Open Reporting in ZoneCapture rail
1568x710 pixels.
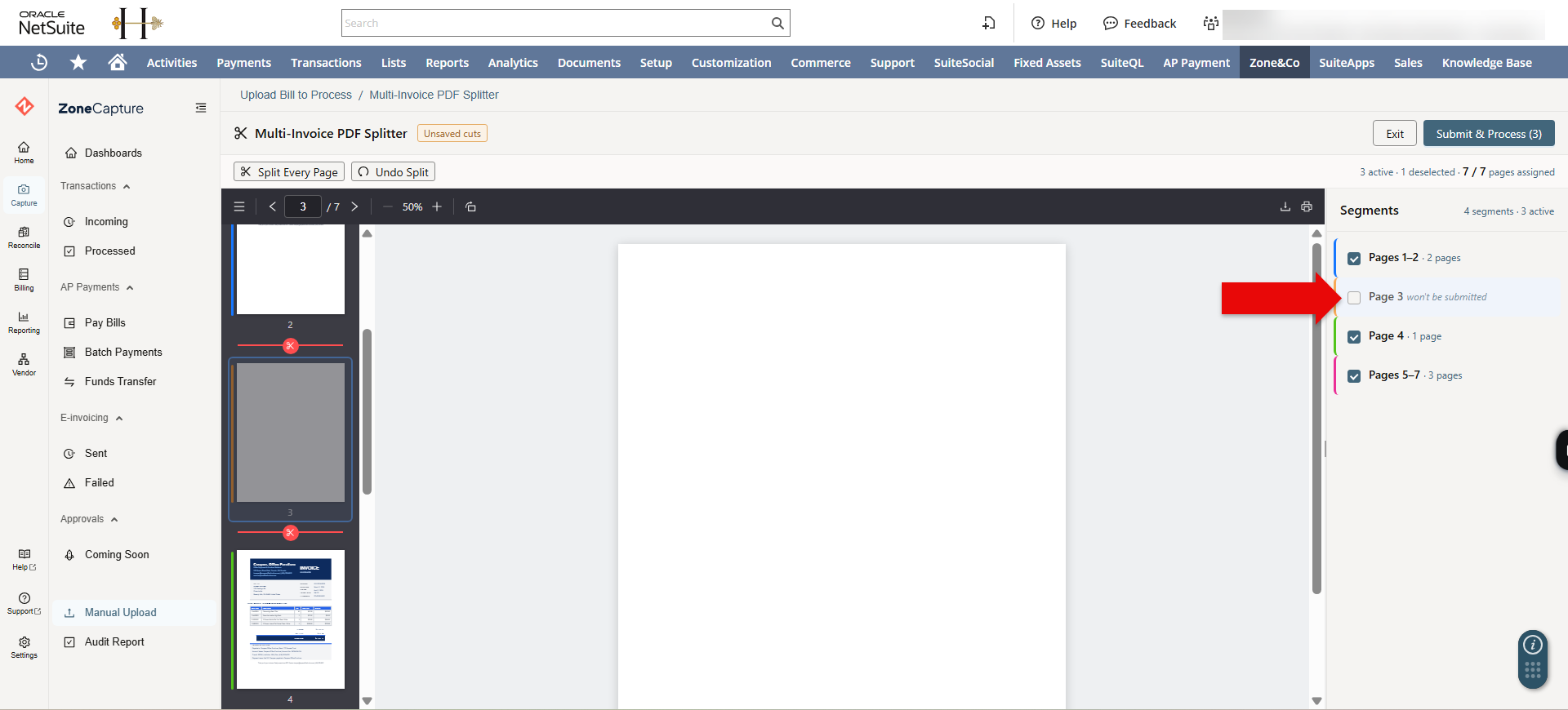(x=24, y=322)
